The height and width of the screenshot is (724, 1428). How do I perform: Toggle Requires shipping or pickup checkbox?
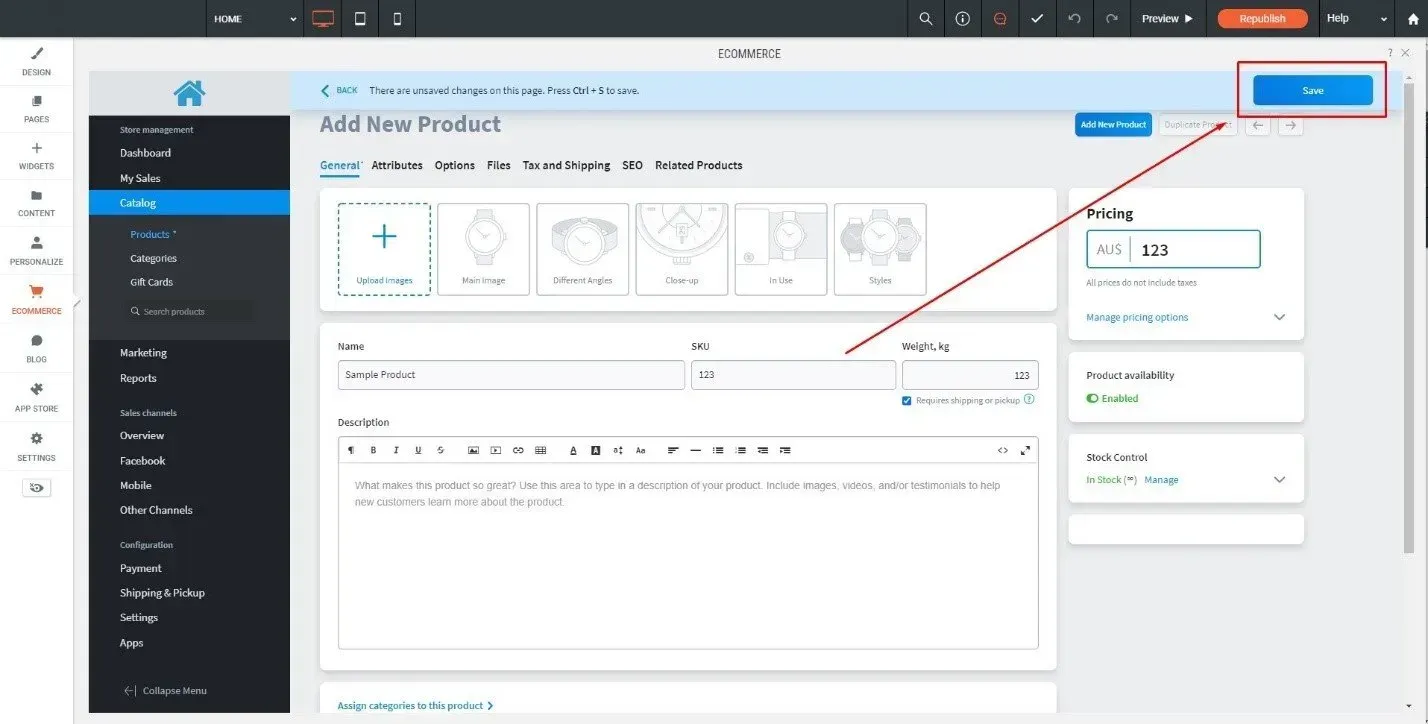tap(907, 400)
